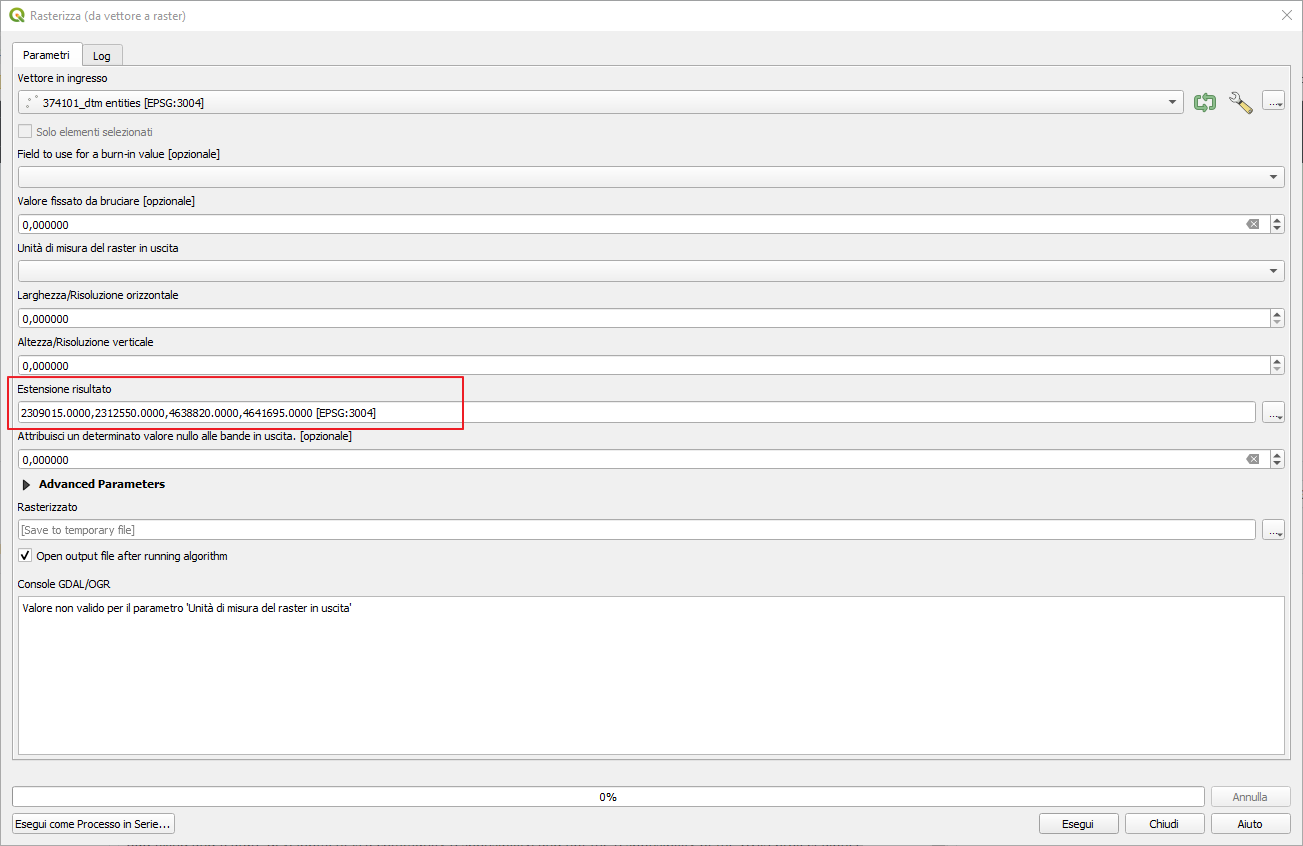Click the 'Altezza/Risoluzione verticale' input field
This screenshot has height=846, width=1303.
(644, 365)
